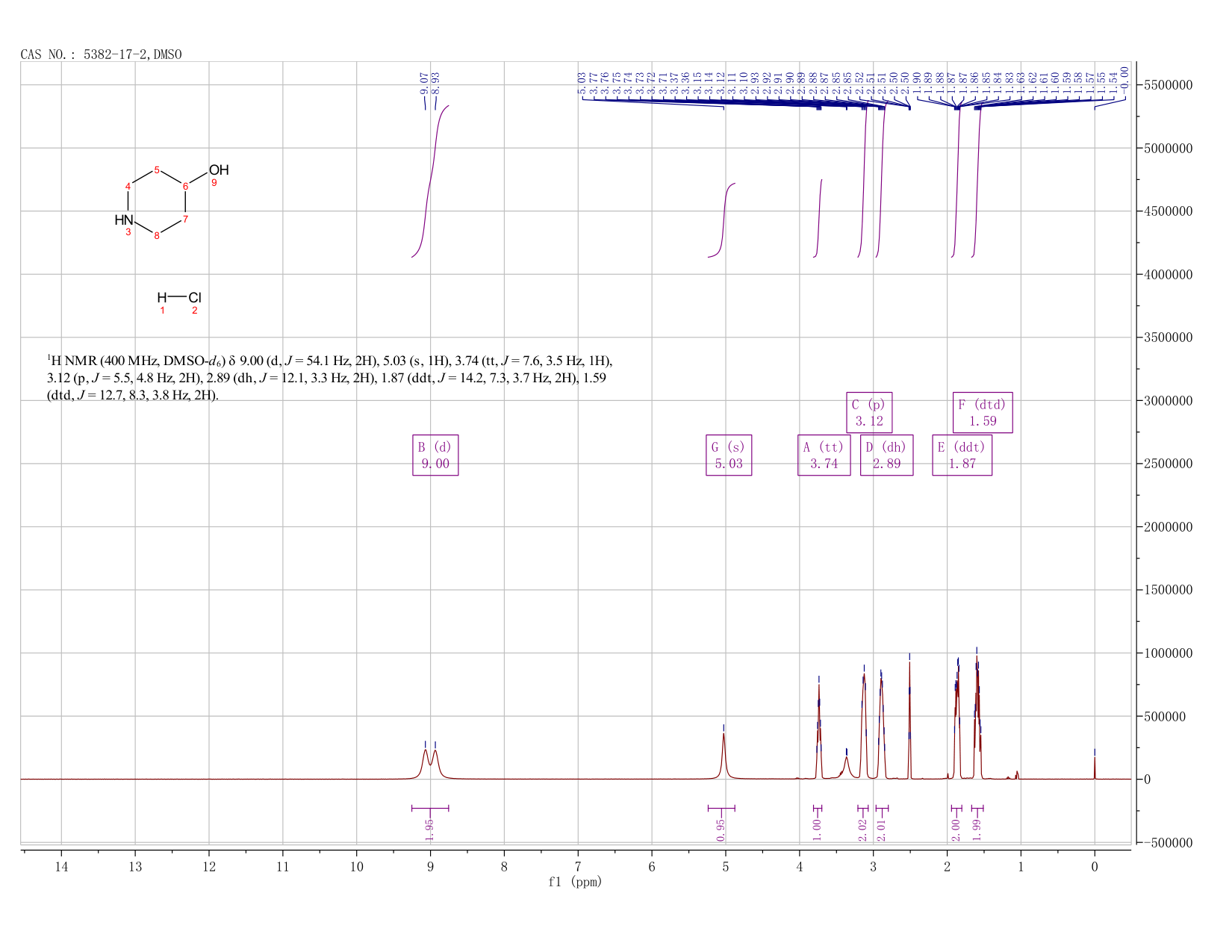
Task: Select the doublet peak at 9.00 ppm
Action: point(430,763)
